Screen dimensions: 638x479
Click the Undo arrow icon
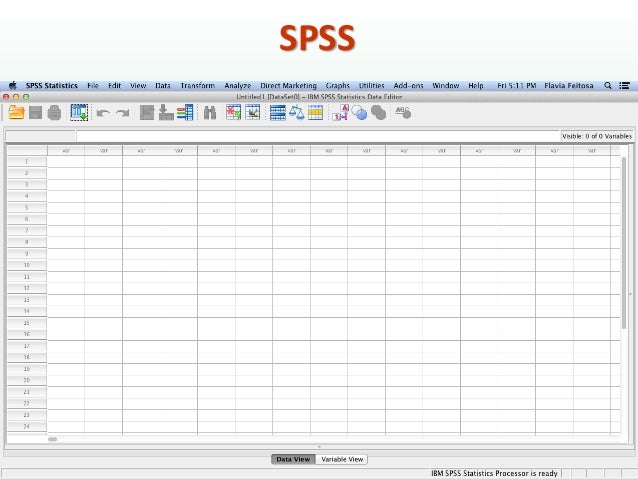(x=103, y=113)
